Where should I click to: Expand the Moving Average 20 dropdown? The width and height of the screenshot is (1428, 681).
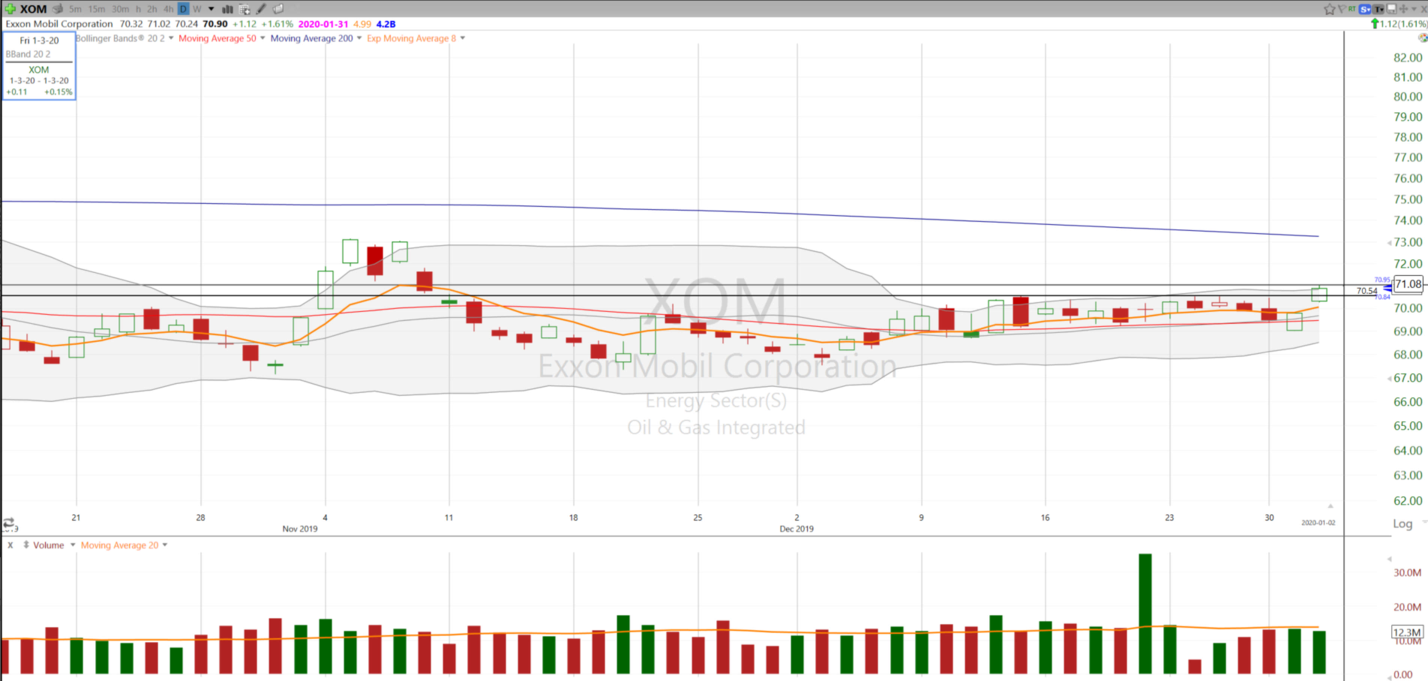(x=164, y=545)
